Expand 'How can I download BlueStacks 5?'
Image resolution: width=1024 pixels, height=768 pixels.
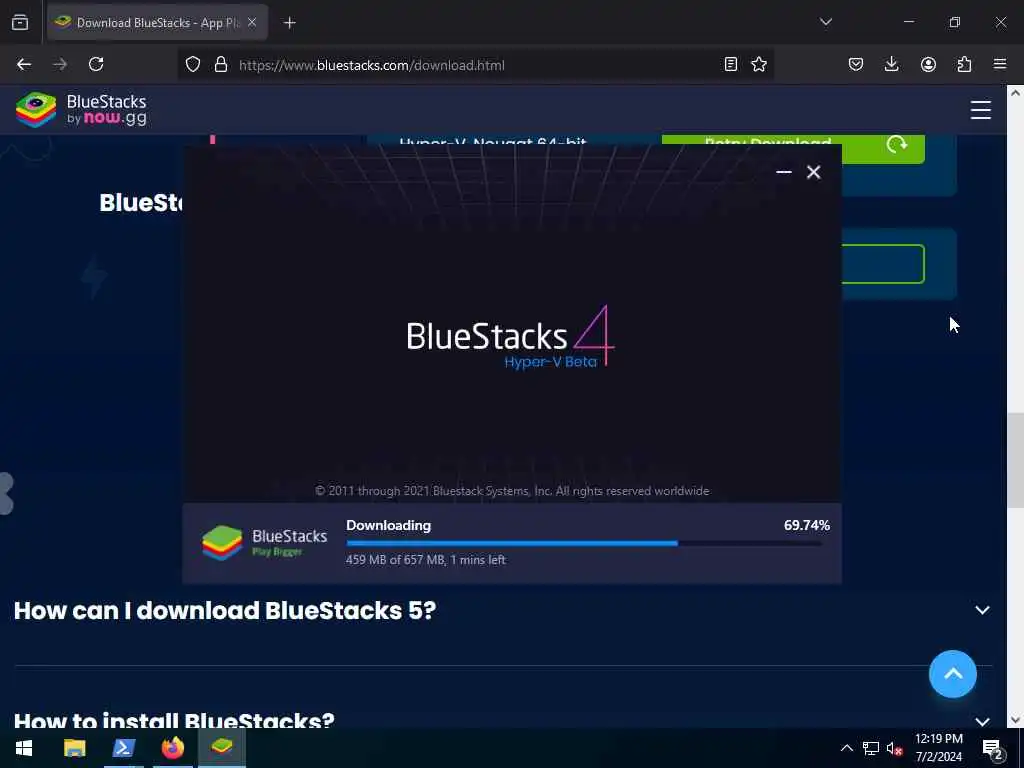[503, 610]
